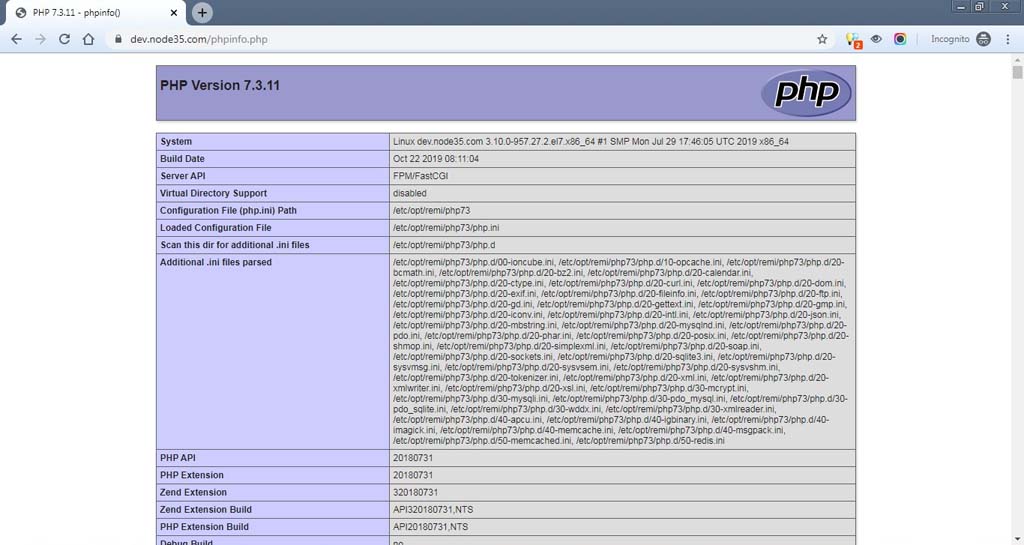Select 'Virtual Directory Support' label
This screenshot has width=1024, height=545.
pos(214,193)
